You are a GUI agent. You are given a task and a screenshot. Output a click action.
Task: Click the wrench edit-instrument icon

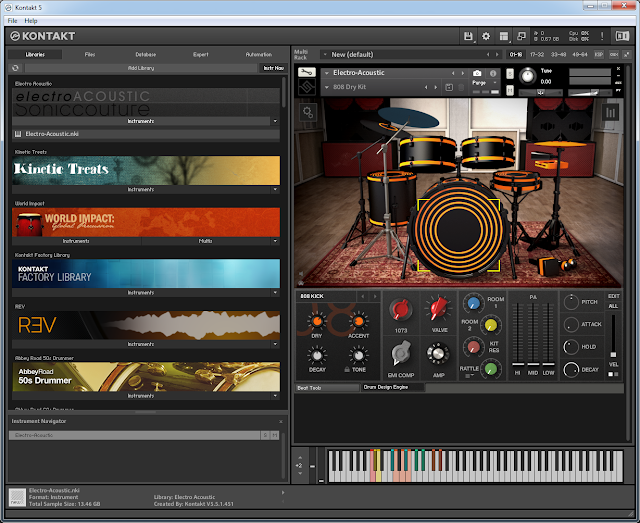(308, 73)
